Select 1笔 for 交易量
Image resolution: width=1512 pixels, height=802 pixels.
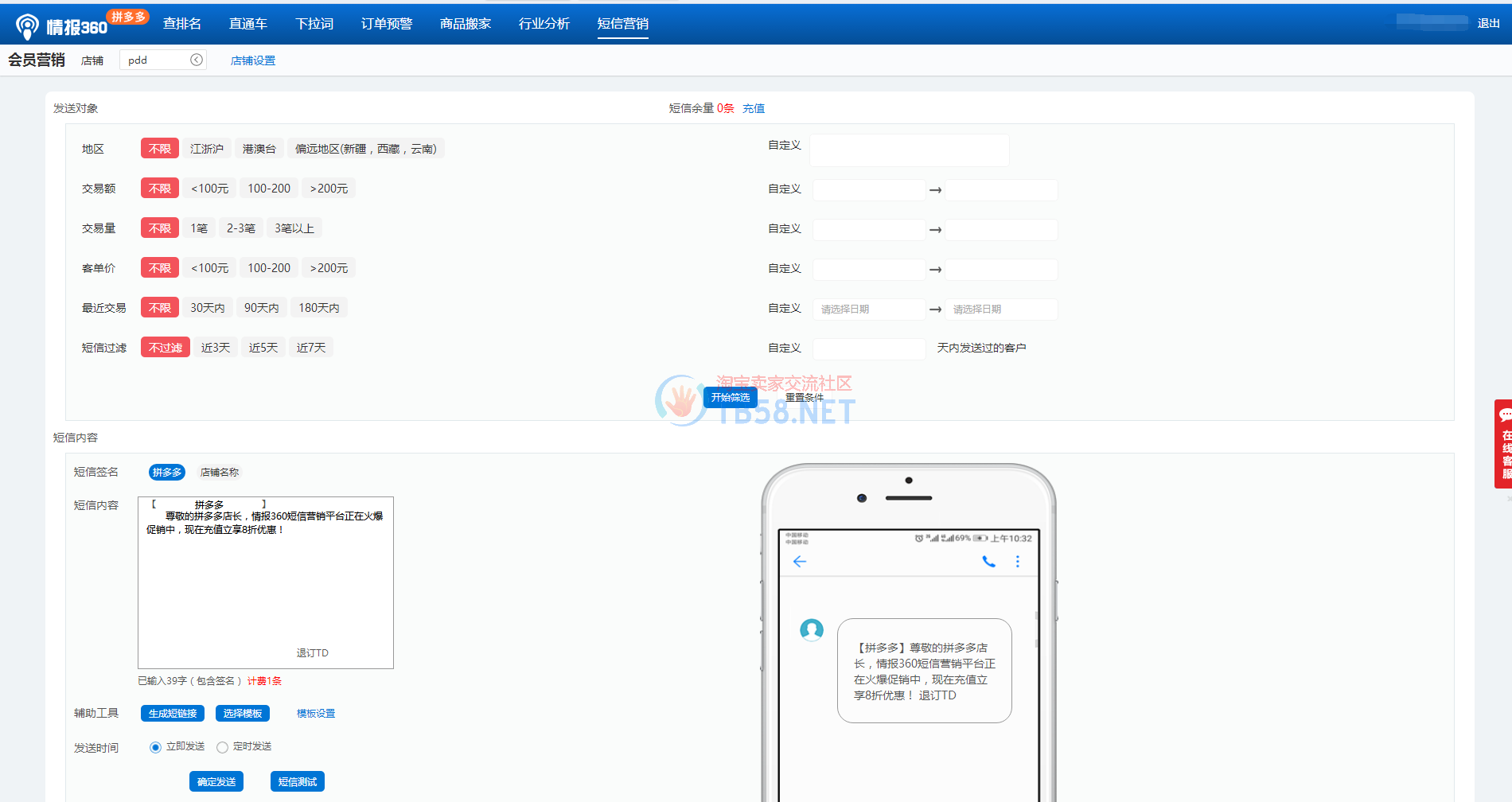point(199,228)
